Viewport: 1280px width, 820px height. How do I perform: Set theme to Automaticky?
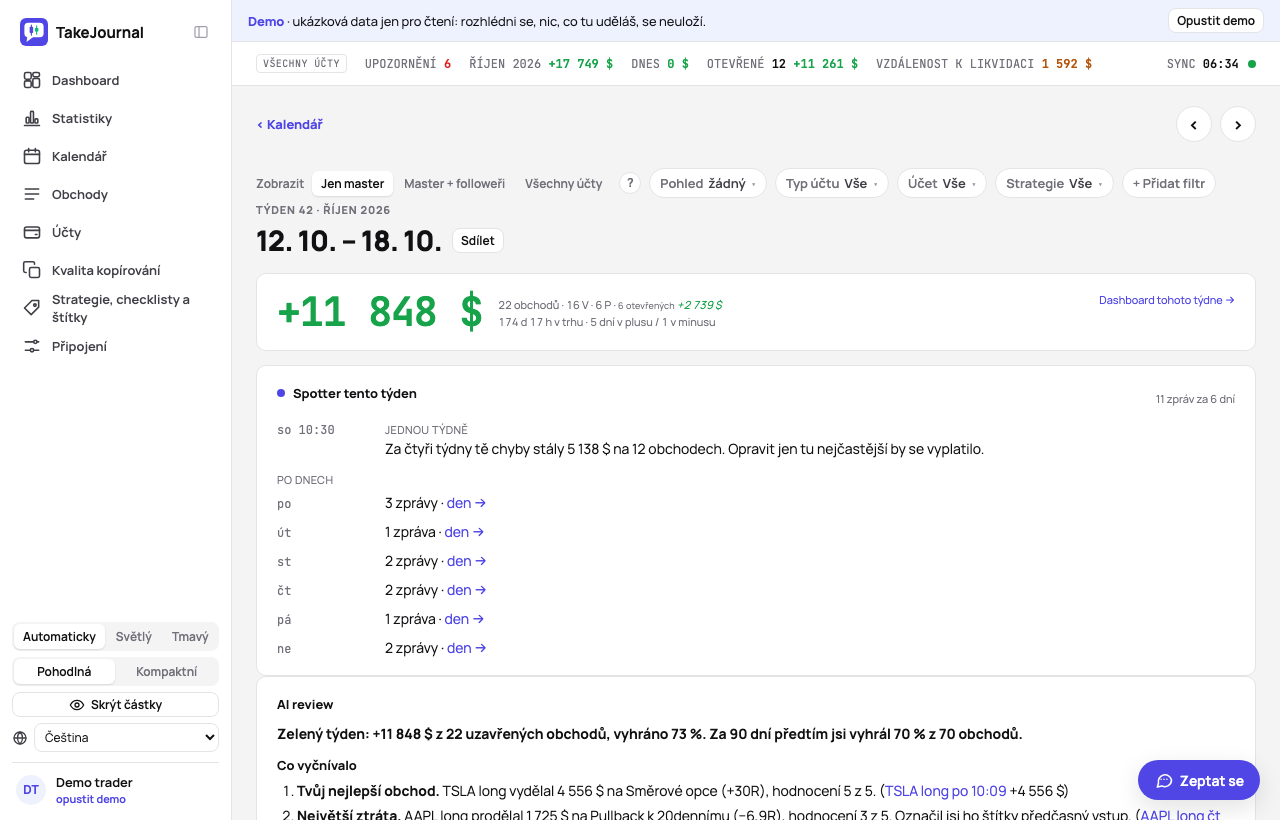(59, 637)
